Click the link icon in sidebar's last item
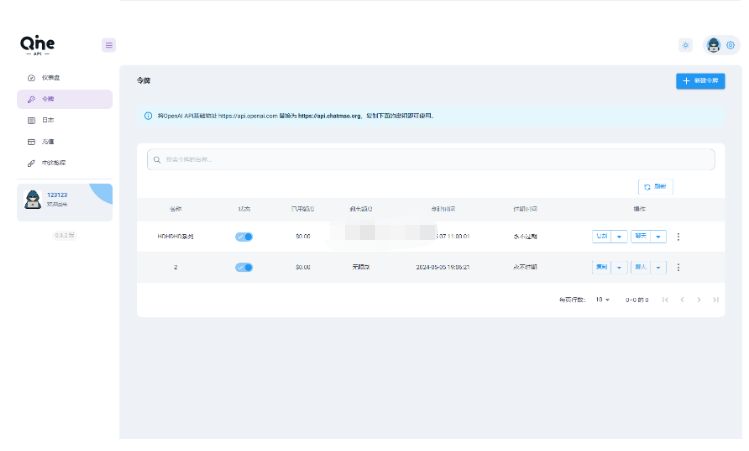The width and height of the screenshot is (749, 451). click(31, 163)
